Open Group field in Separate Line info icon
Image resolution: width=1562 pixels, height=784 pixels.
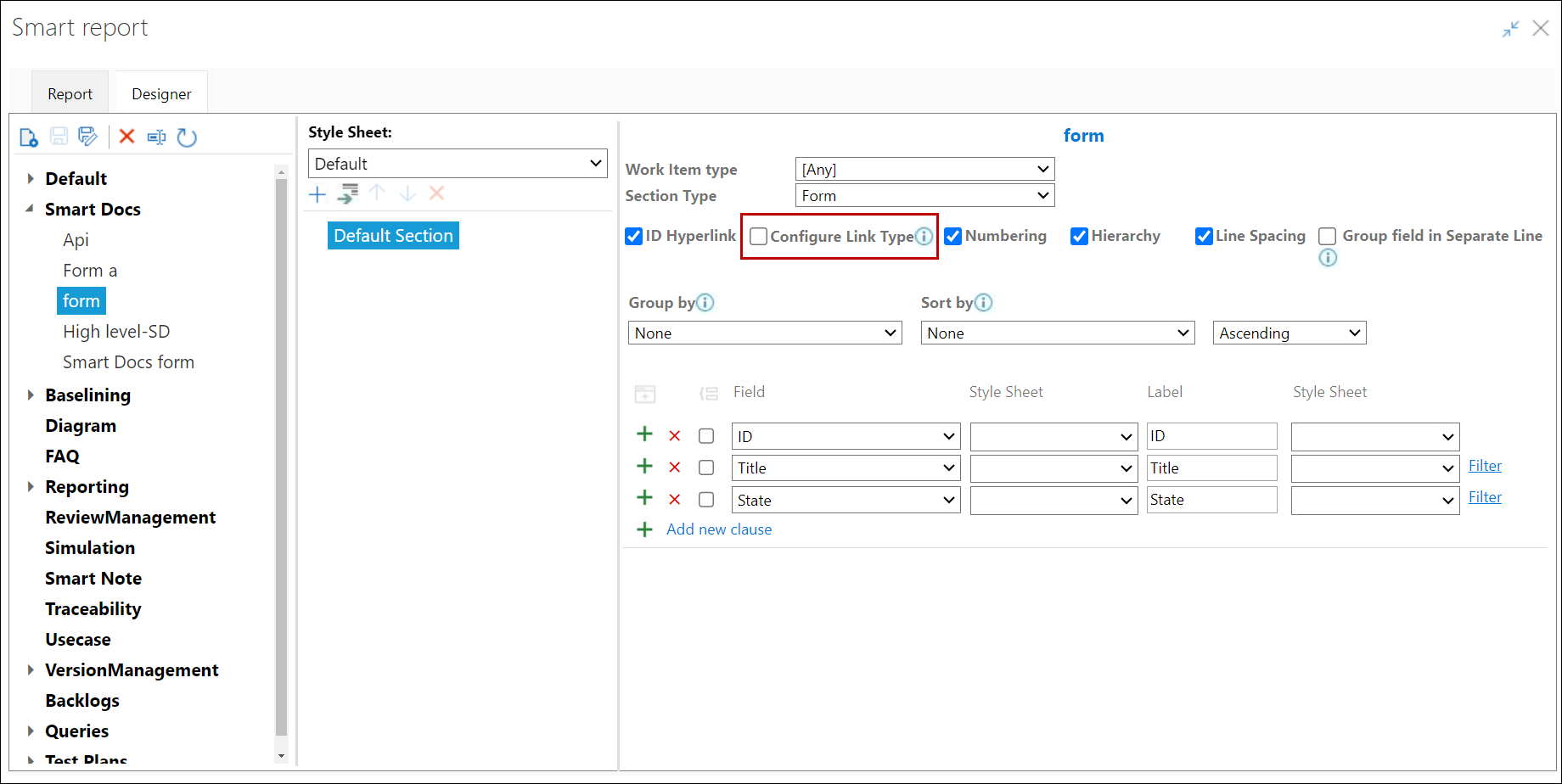click(x=1328, y=258)
